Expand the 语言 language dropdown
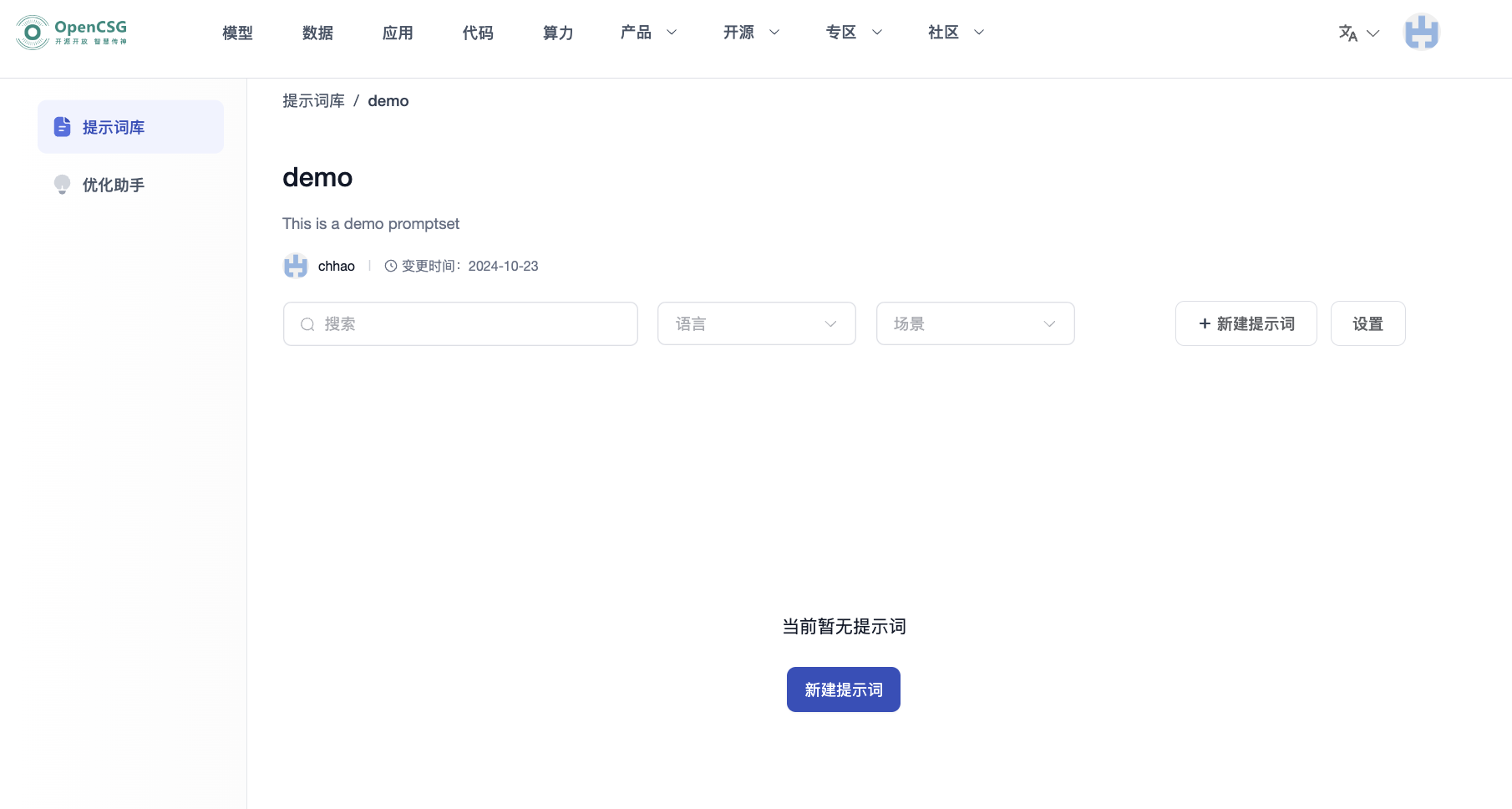 point(756,323)
